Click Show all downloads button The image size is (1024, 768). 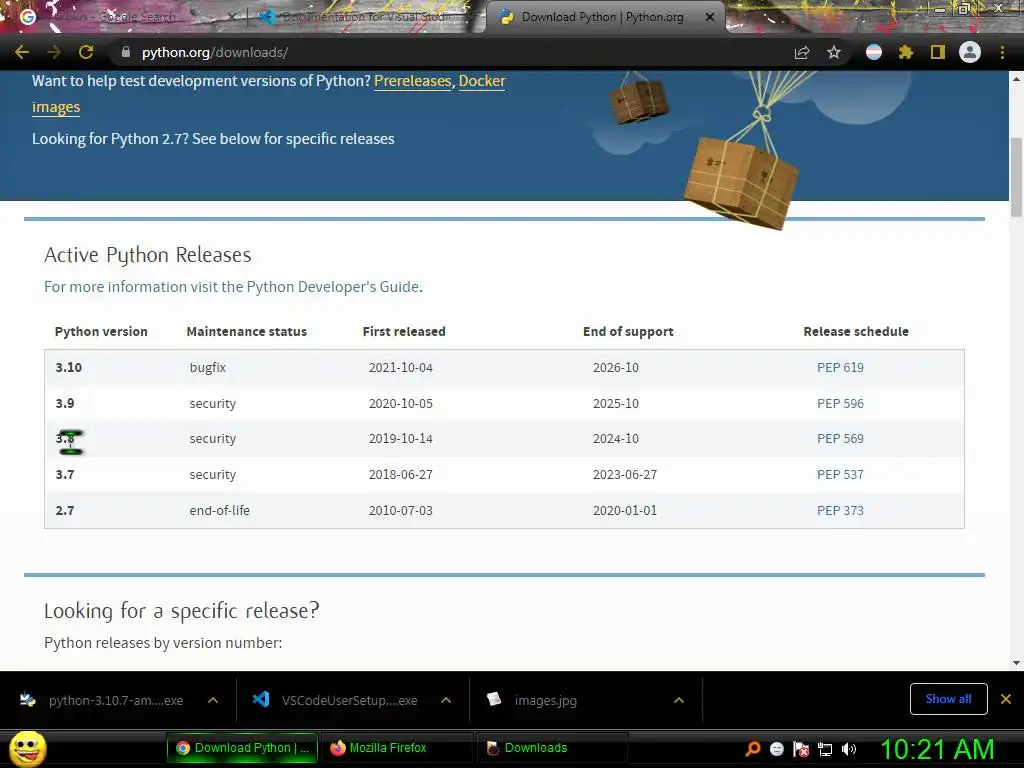[948, 699]
